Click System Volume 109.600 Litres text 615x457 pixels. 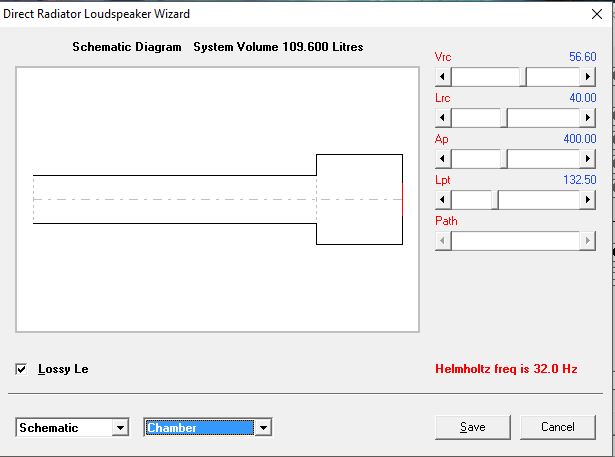point(278,47)
